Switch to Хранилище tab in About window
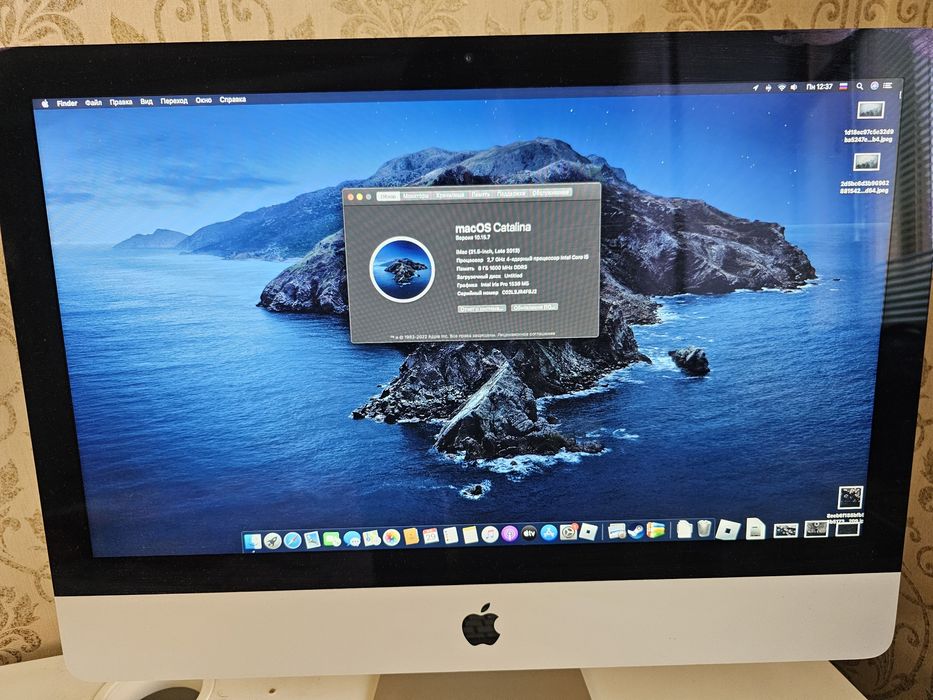 click(450, 195)
